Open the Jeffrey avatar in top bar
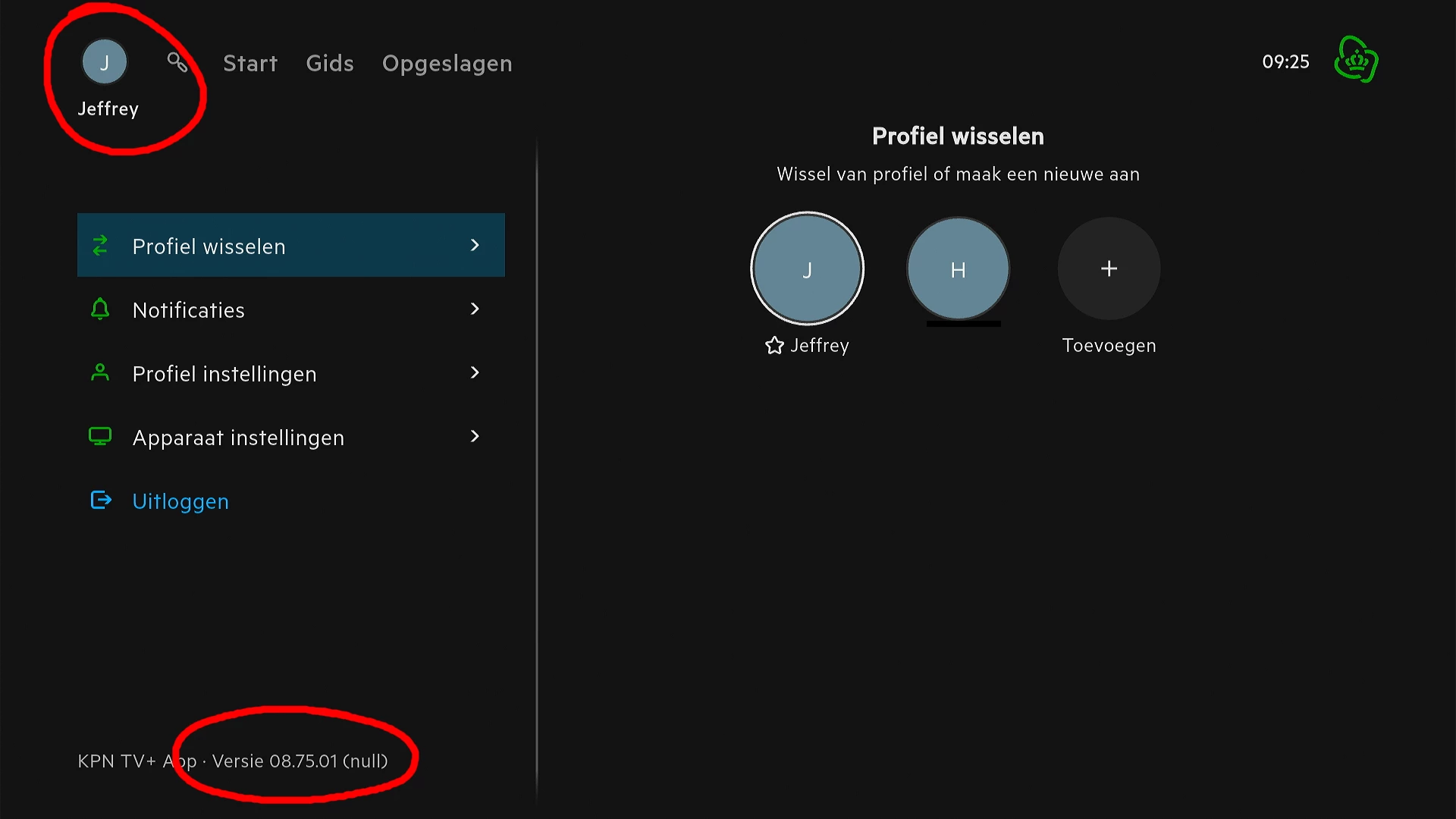Viewport: 1456px width, 819px height. click(x=105, y=62)
